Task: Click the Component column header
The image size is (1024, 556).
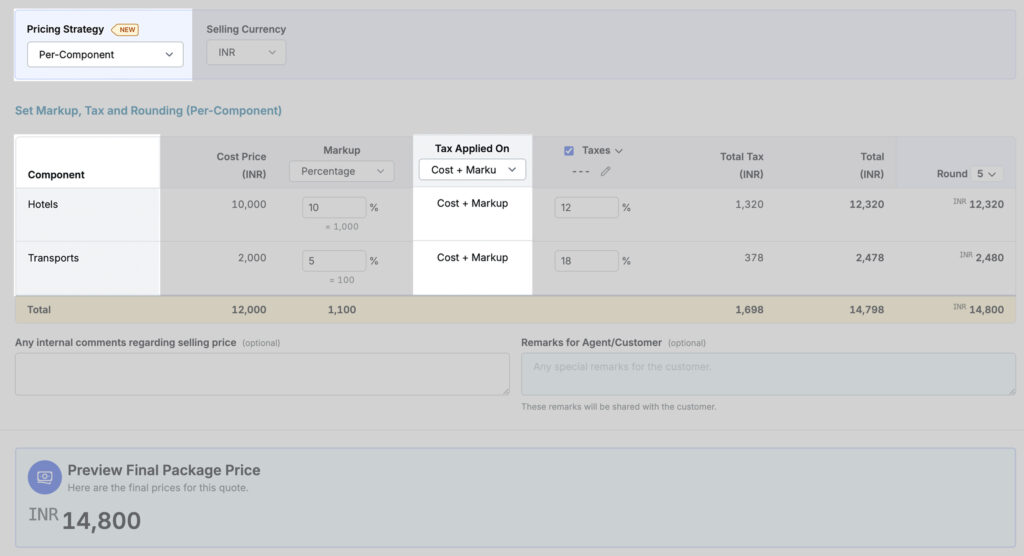Action: 56,174
